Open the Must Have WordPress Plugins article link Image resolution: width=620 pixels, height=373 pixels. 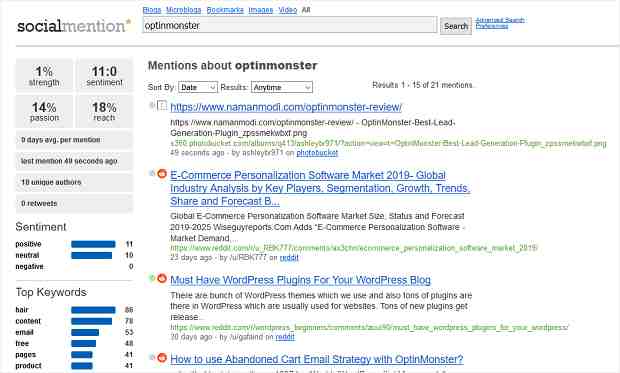301,280
